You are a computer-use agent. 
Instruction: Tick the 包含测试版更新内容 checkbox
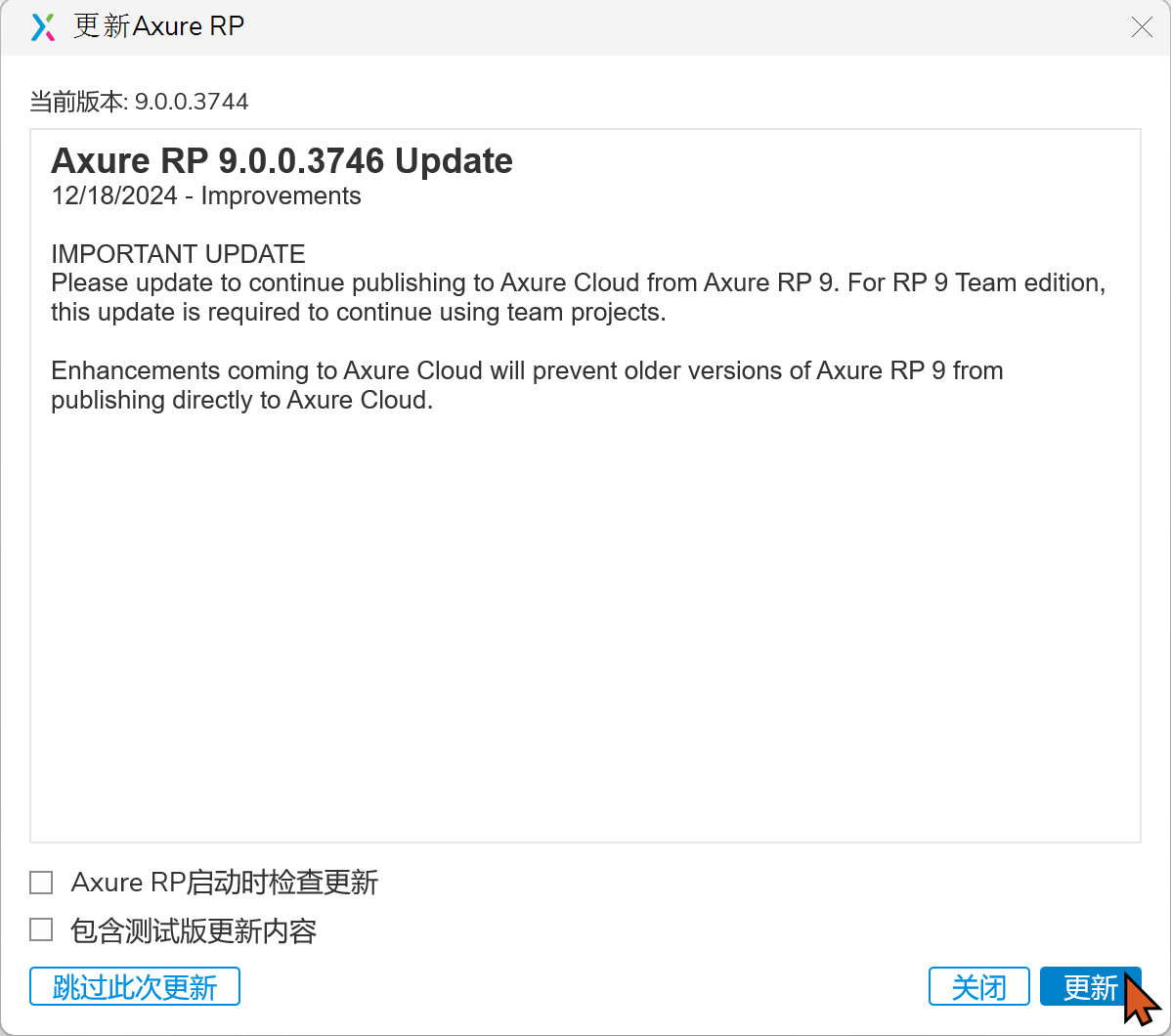point(41,930)
